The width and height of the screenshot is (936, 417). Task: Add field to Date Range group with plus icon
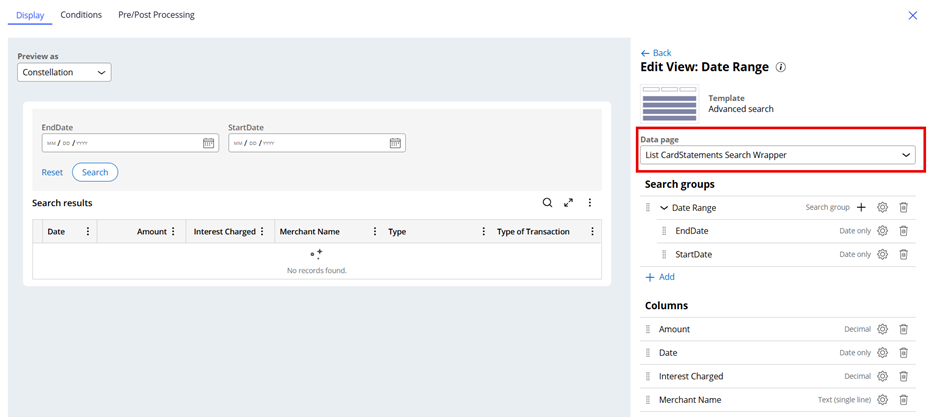tap(861, 208)
